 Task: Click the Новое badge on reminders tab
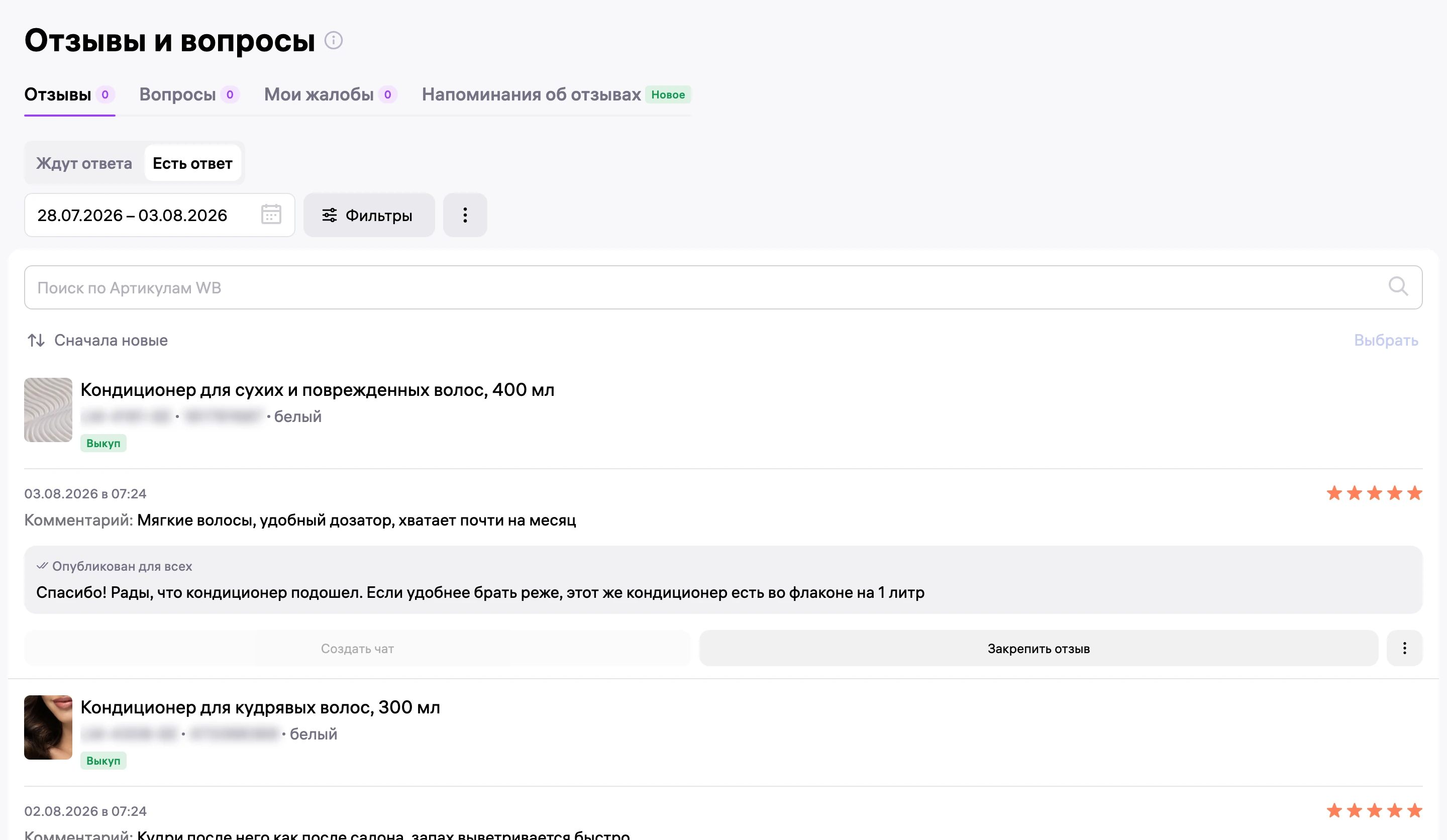coord(668,95)
